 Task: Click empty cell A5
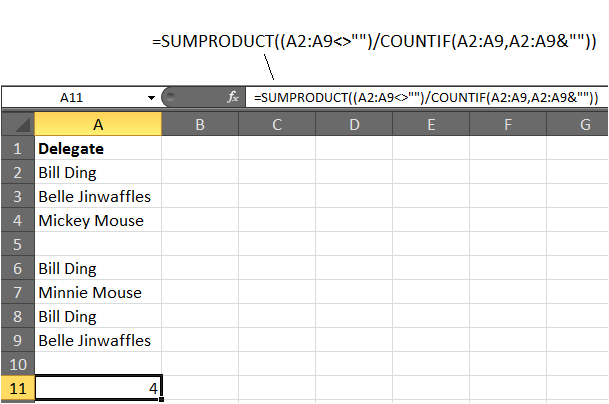[x=98, y=244]
